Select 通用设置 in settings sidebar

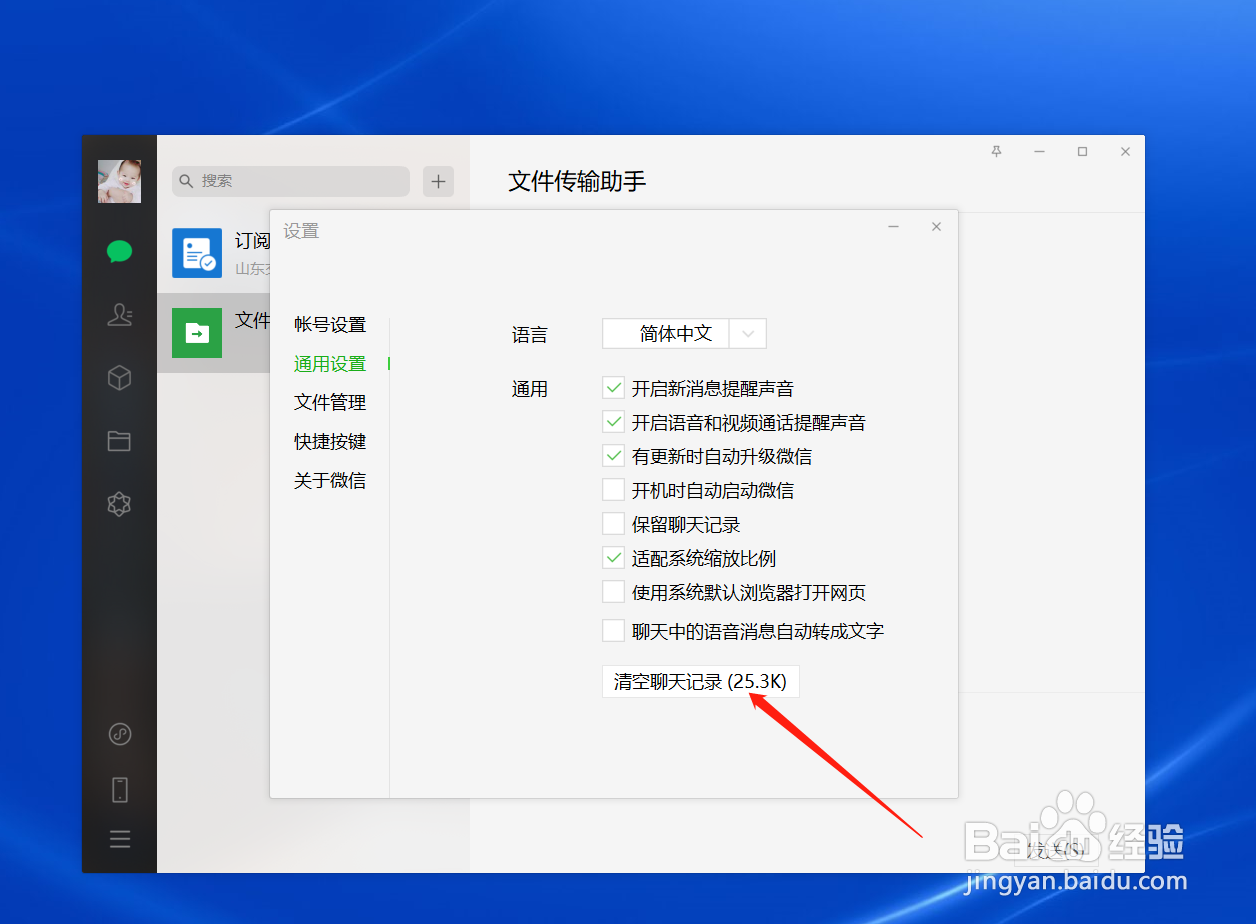[x=330, y=364]
